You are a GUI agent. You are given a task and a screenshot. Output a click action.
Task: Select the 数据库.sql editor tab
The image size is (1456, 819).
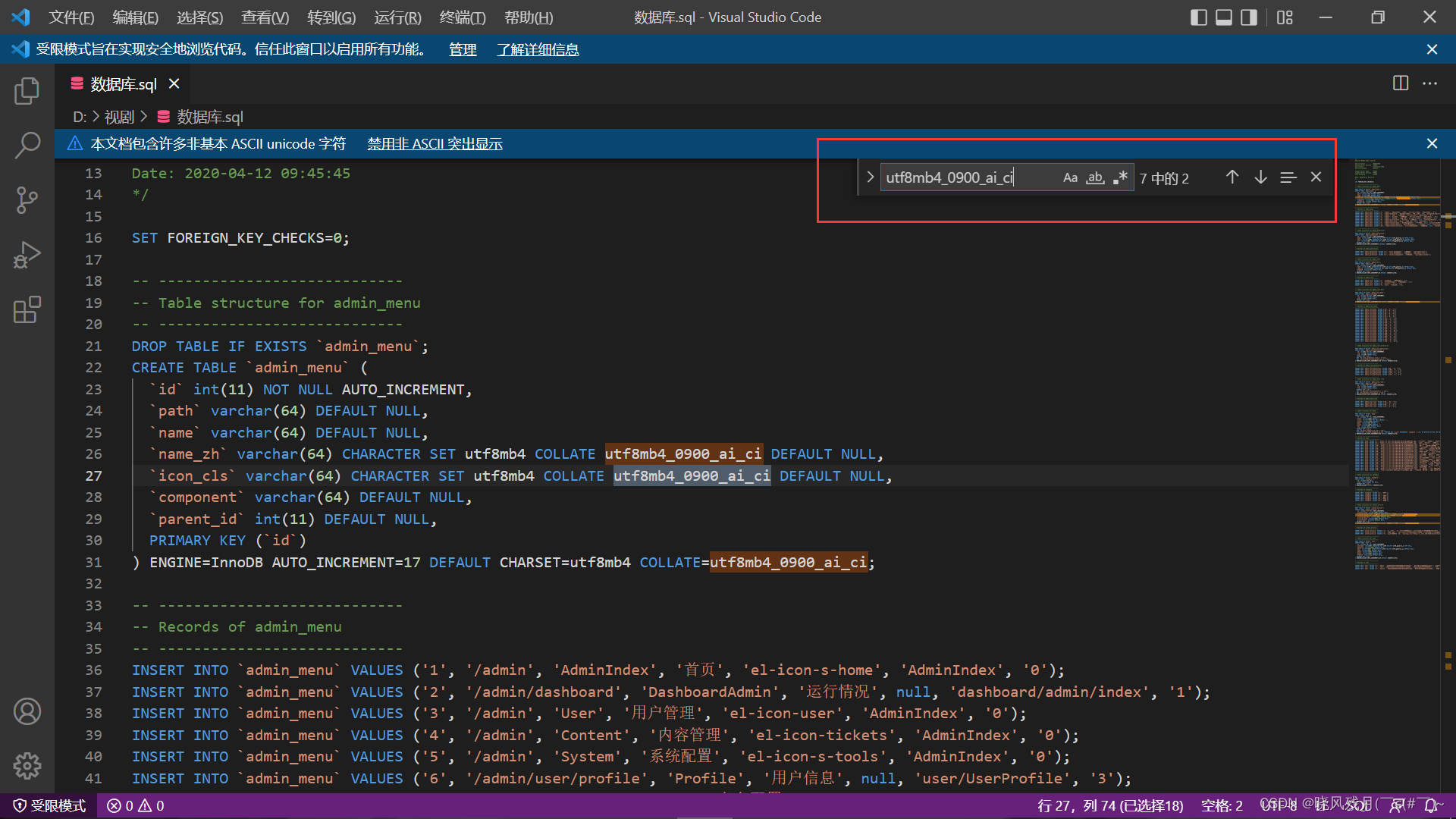pos(123,84)
